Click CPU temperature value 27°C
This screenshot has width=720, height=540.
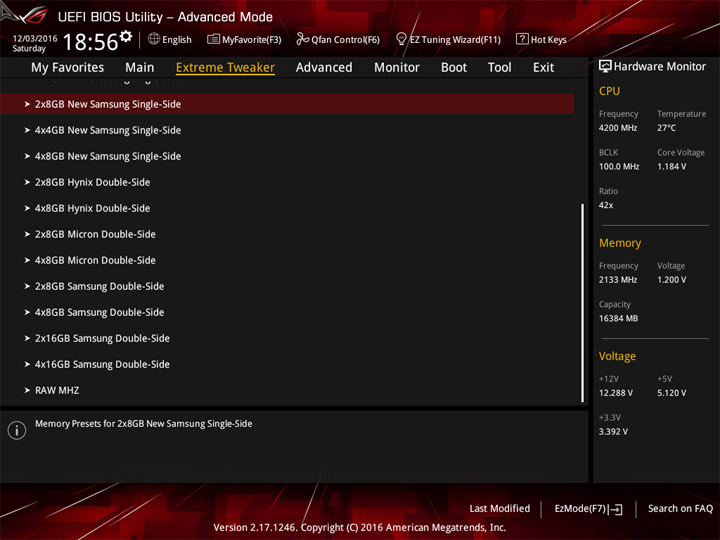666,128
